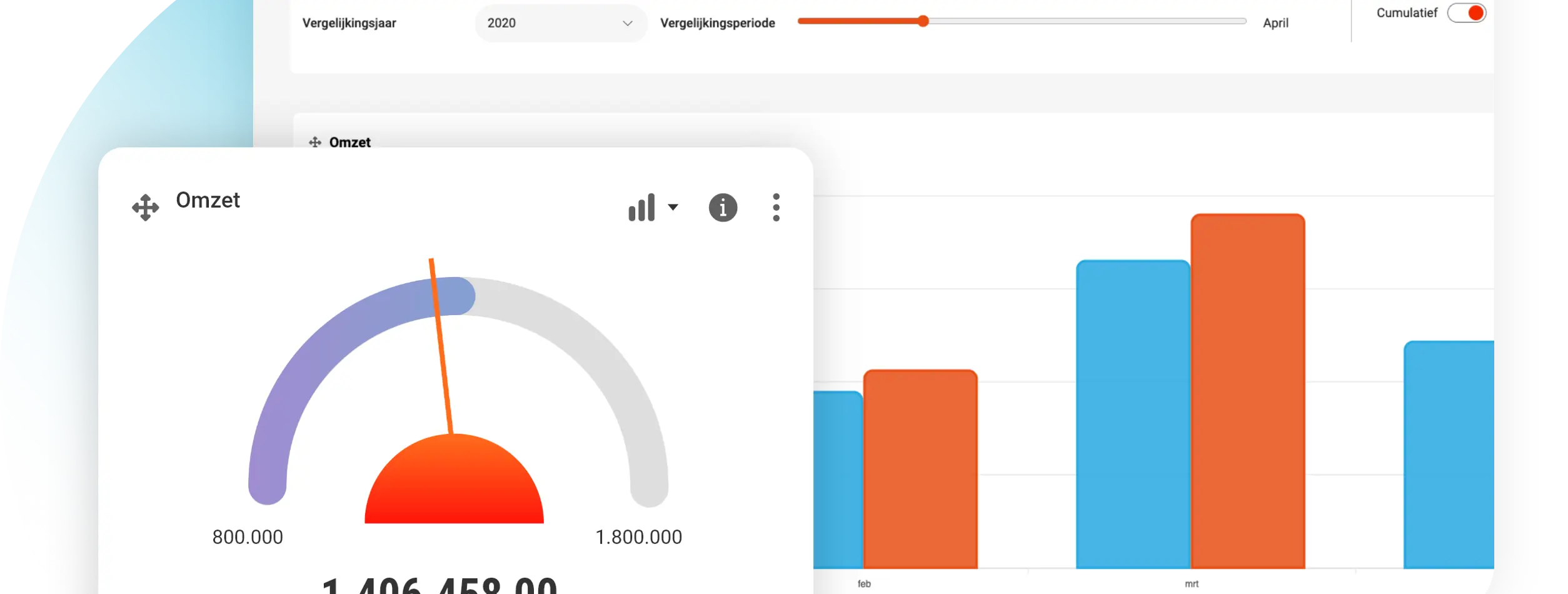Click the Cumulatief label
Image resolution: width=1568 pixels, height=594 pixels.
pyautogui.click(x=1407, y=13)
